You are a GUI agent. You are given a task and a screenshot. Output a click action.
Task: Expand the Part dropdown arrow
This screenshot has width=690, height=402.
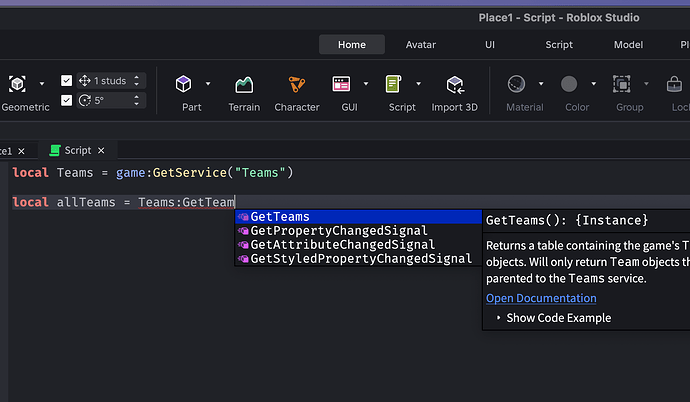click(x=208, y=84)
